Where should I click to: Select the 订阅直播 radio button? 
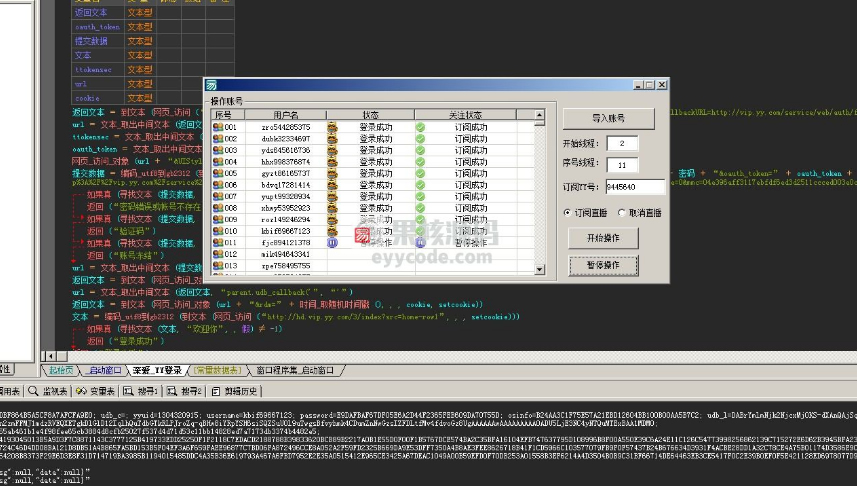[567, 213]
